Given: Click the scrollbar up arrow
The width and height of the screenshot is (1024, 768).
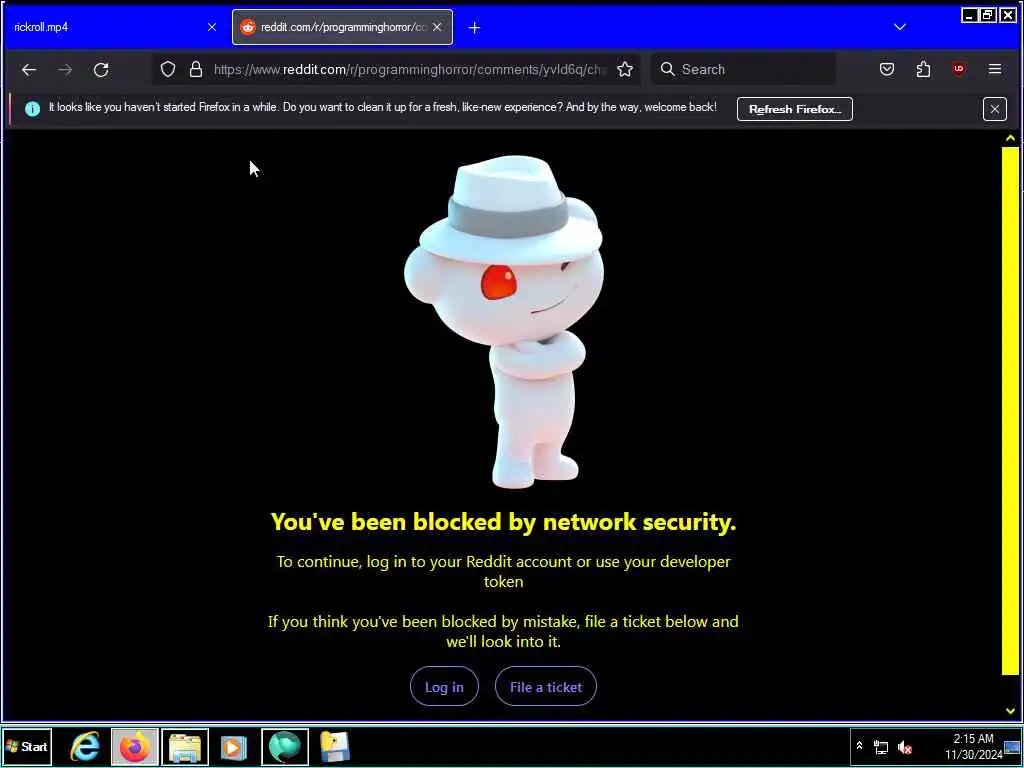Looking at the screenshot, I should pyautogui.click(x=1010, y=138).
